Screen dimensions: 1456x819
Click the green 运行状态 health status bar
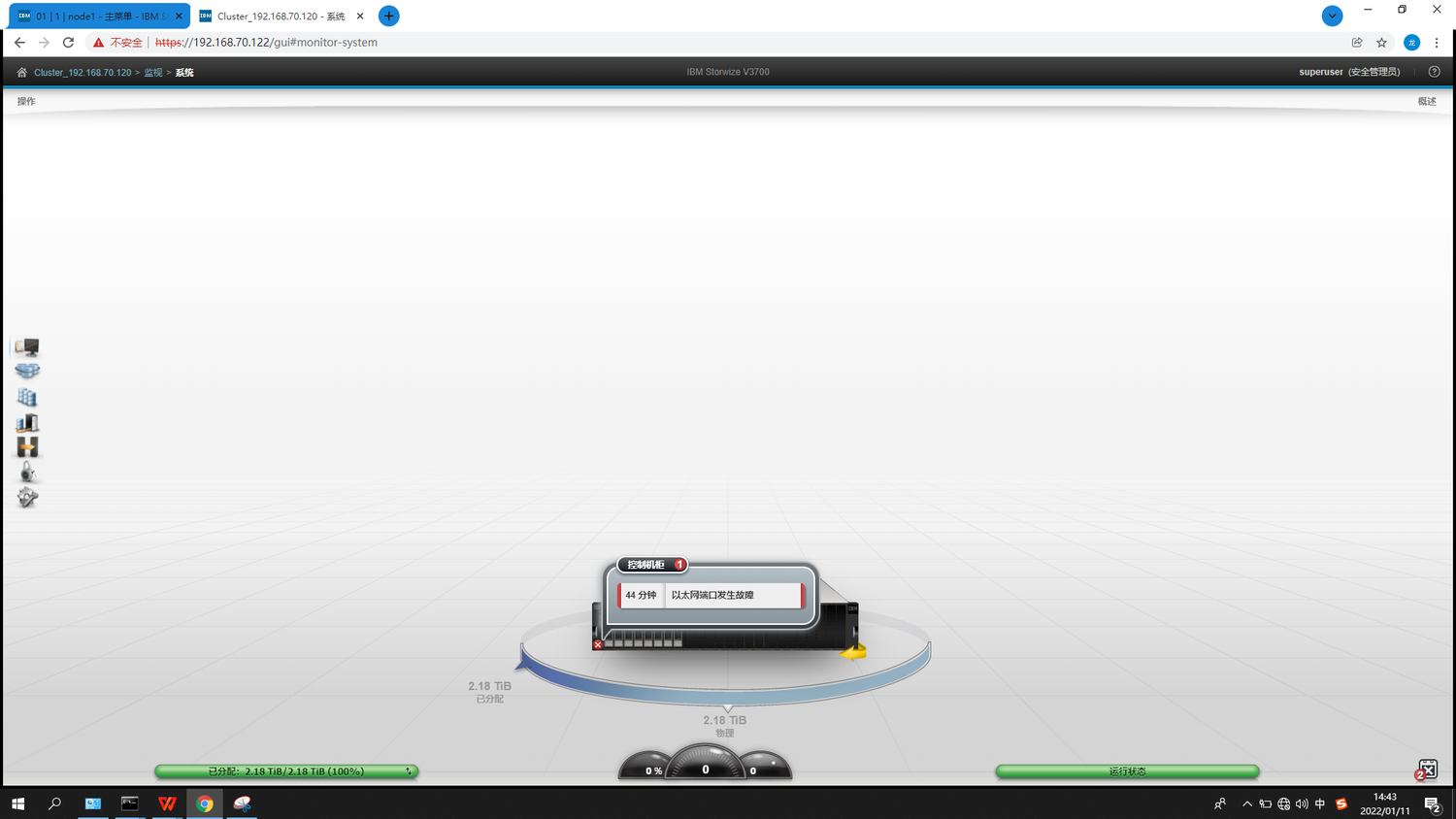1127,771
